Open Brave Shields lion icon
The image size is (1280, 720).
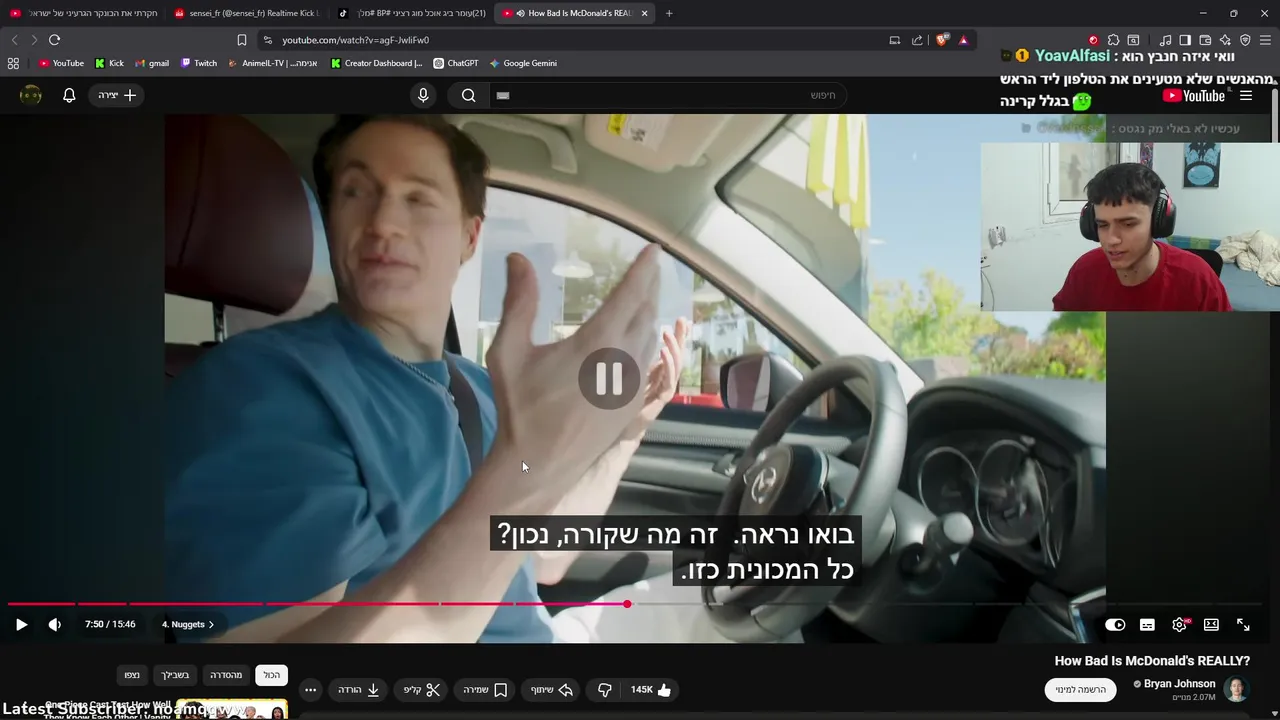(x=942, y=40)
